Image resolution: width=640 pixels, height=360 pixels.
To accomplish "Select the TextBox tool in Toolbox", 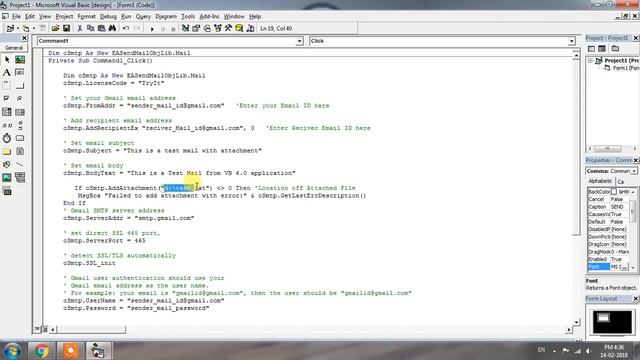I will [x=20, y=73].
